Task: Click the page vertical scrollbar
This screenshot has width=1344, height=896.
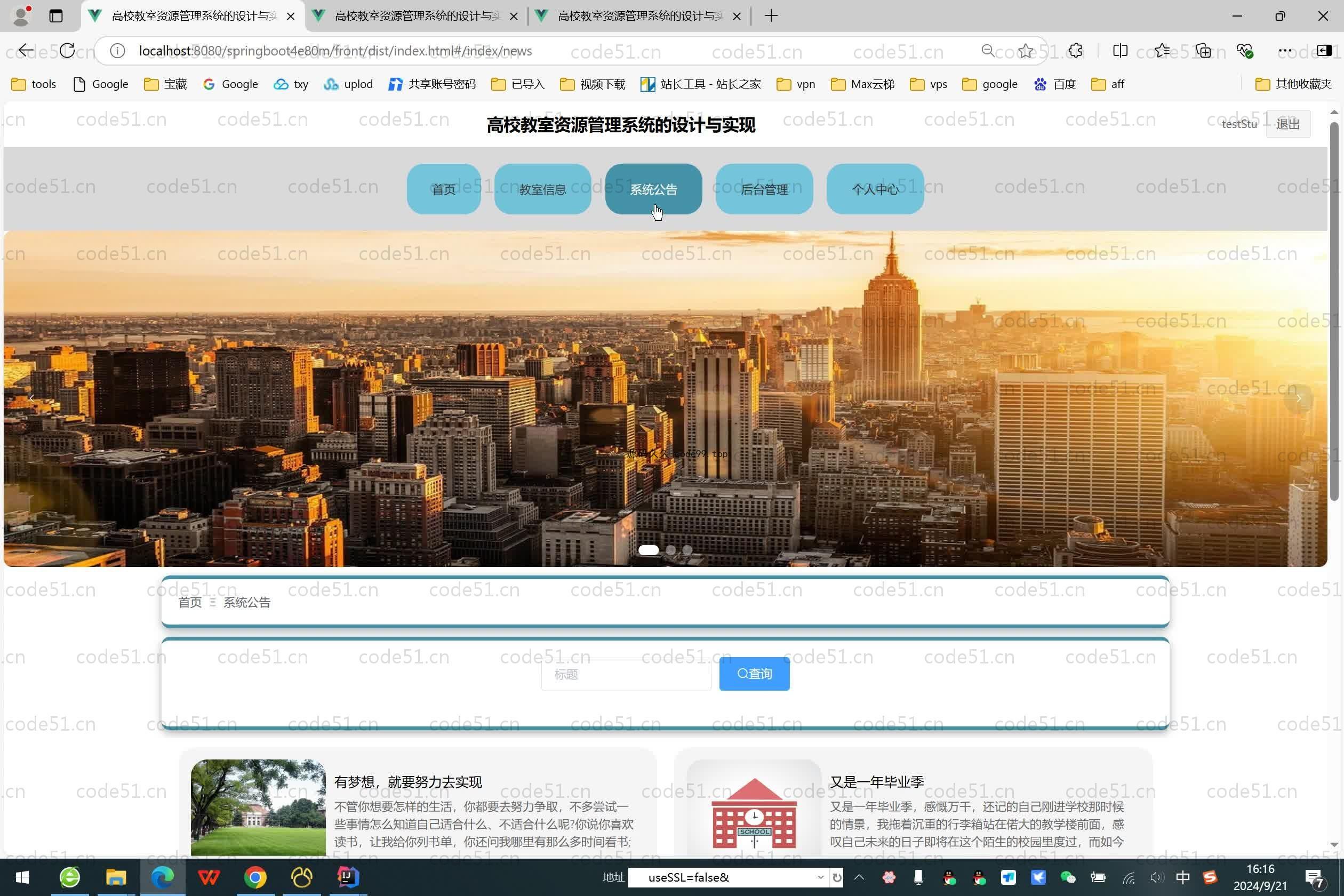Action: [1334, 311]
